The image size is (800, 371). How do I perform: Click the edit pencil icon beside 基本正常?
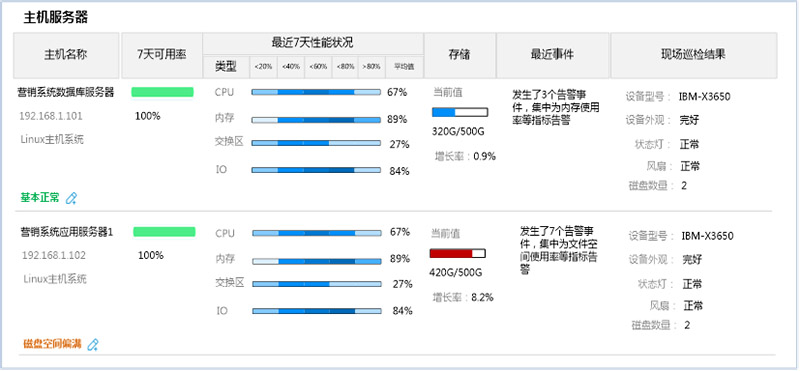pyautogui.click(x=71, y=198)
